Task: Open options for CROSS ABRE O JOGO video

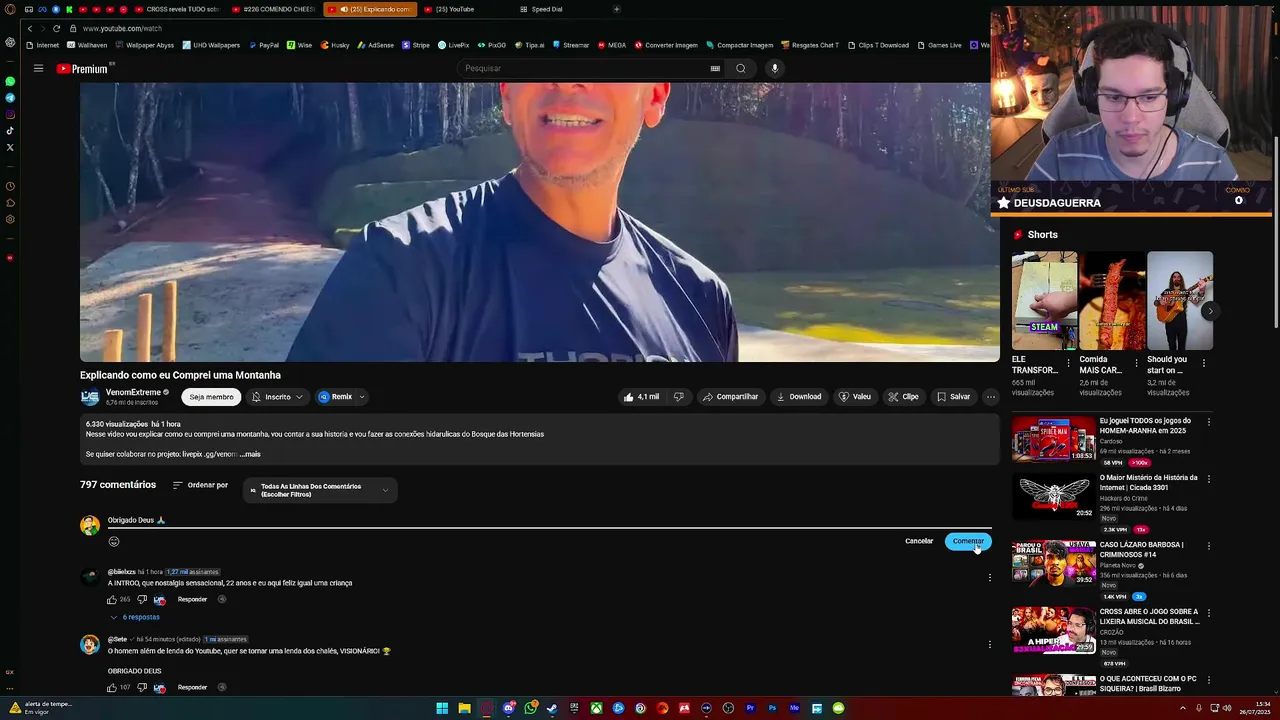Action: 1209,614
